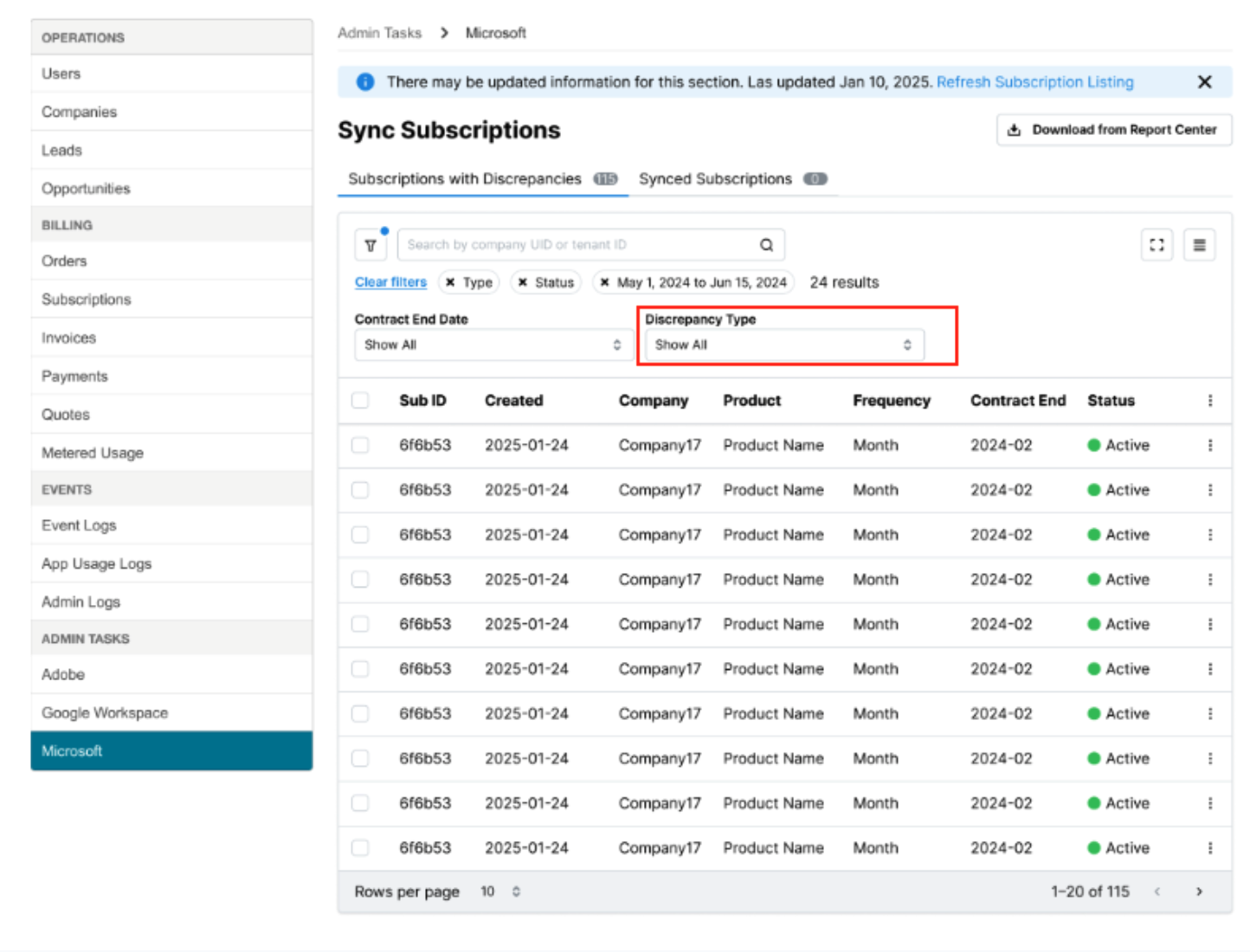Remove the Type filter chip
The height and width of the screenshot is (952, 1250).
[450, 283]
